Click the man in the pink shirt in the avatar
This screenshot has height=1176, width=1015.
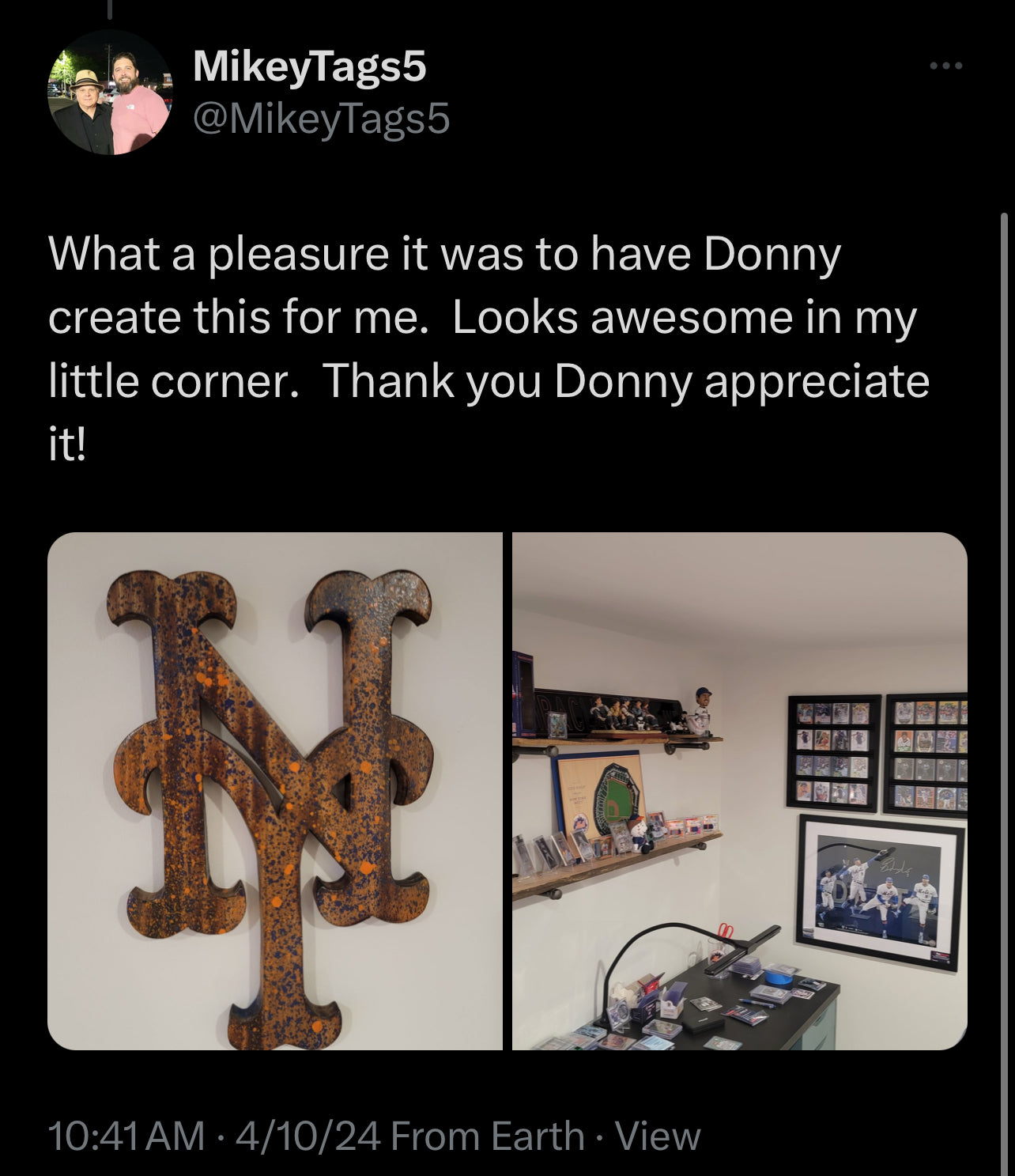(x=139, y=105)
